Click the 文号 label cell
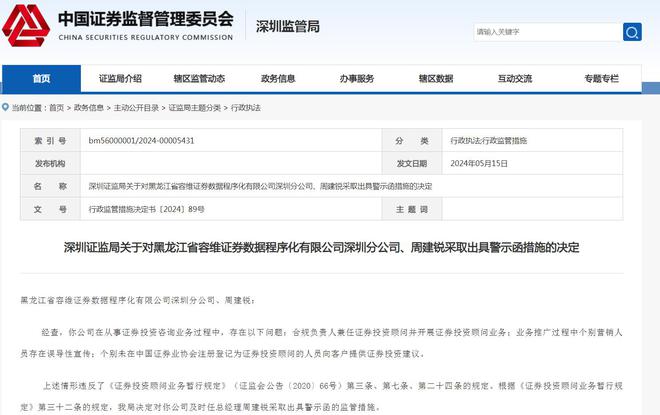 click(x=51, y=209)
